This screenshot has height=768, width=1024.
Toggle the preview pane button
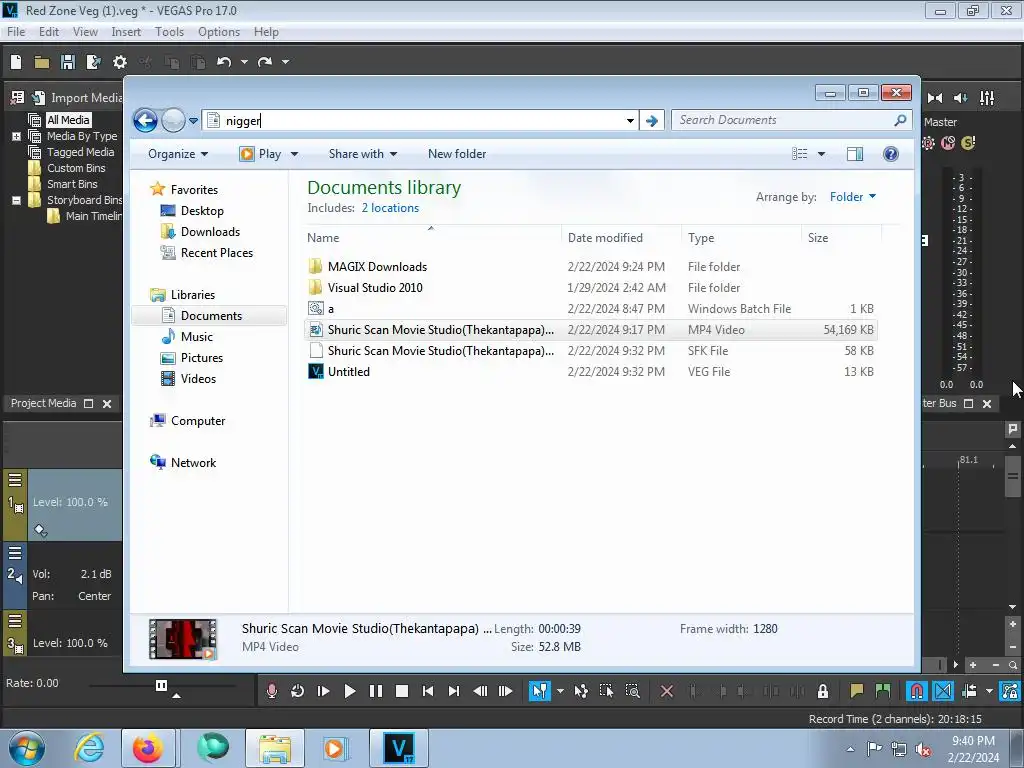point(855,154)
